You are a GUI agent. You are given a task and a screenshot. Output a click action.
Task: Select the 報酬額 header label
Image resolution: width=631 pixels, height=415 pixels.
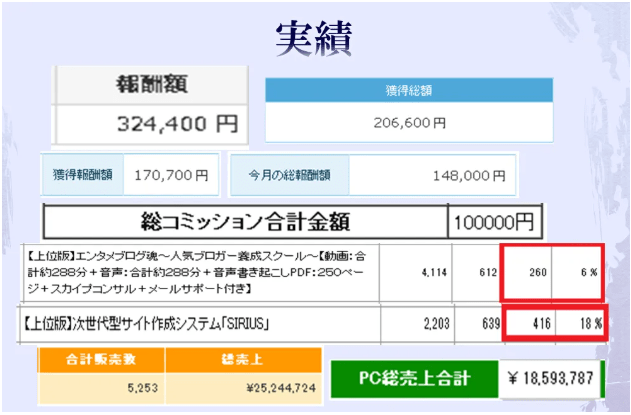tap(152, 85)
